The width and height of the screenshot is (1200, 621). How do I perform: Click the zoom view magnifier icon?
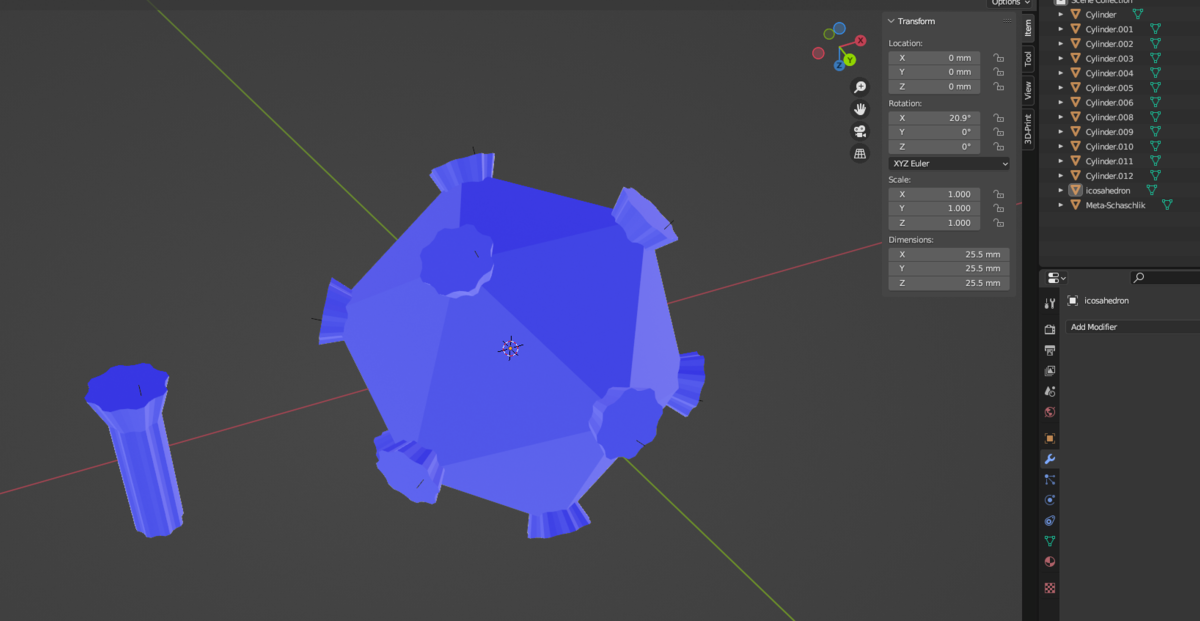click(x=859, y=87)
